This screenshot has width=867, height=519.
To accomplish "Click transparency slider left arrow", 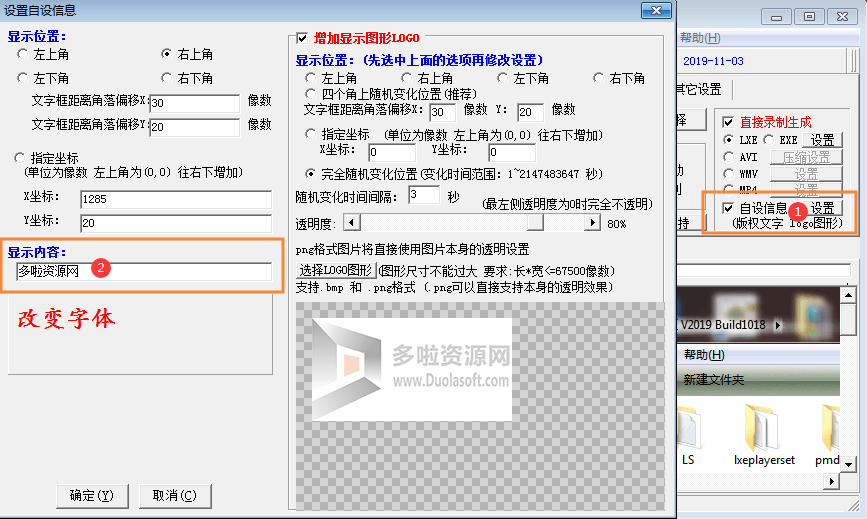I will 352,223.
